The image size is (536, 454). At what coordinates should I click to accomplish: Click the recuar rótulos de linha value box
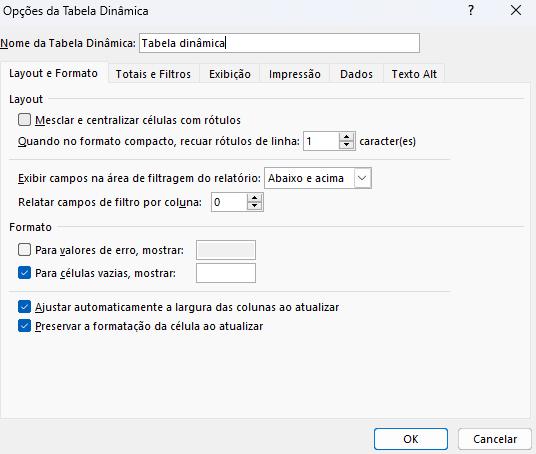point(321,141)
